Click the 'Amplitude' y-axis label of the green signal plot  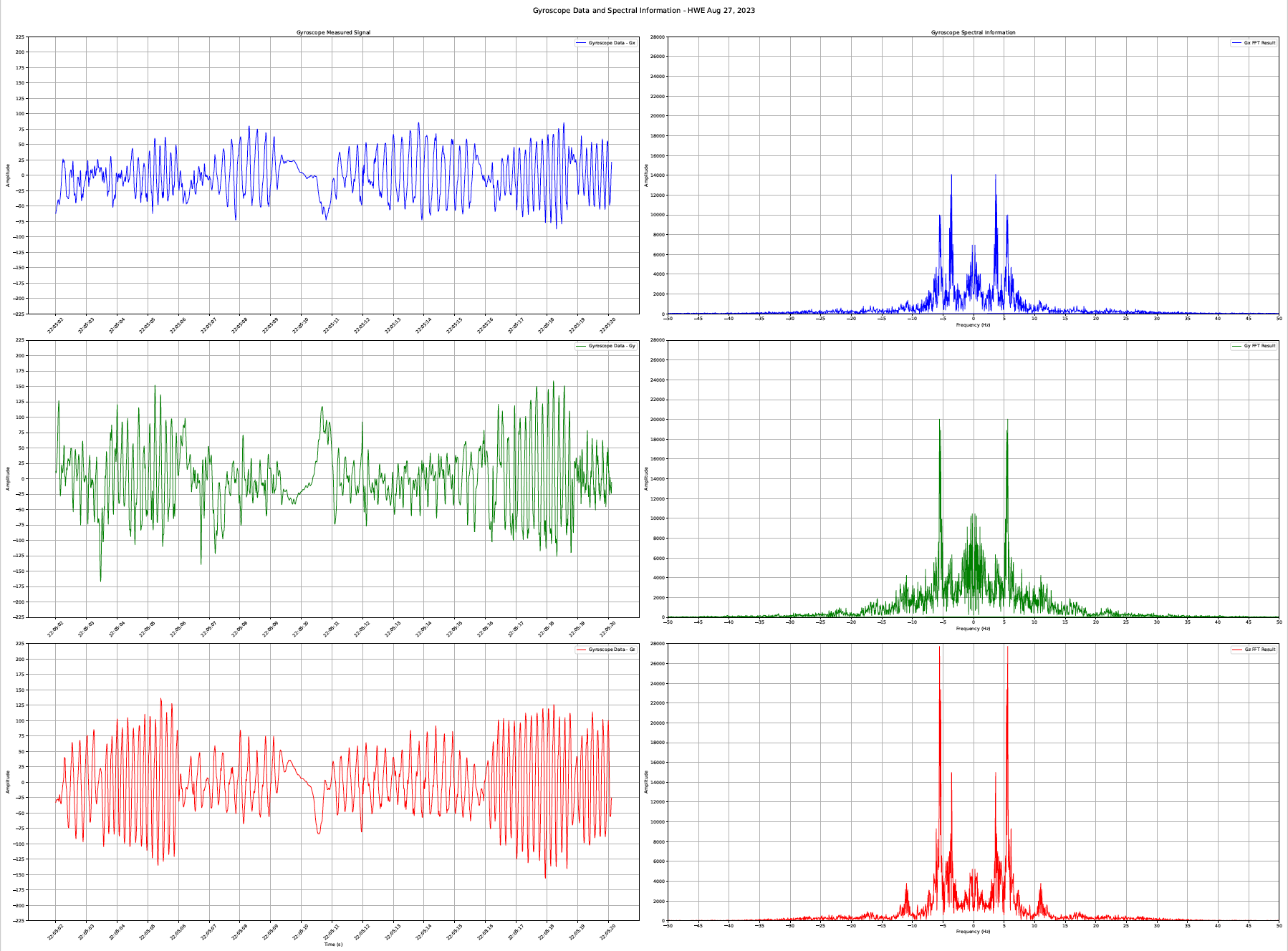[x=8, y=478]
